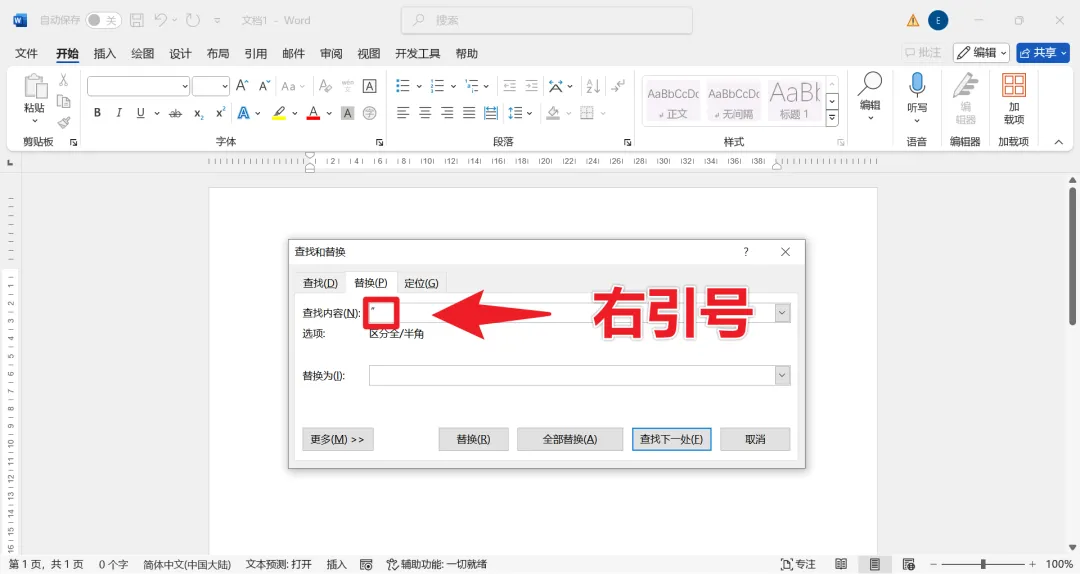Click the Replace button

(x=473, y=439)
